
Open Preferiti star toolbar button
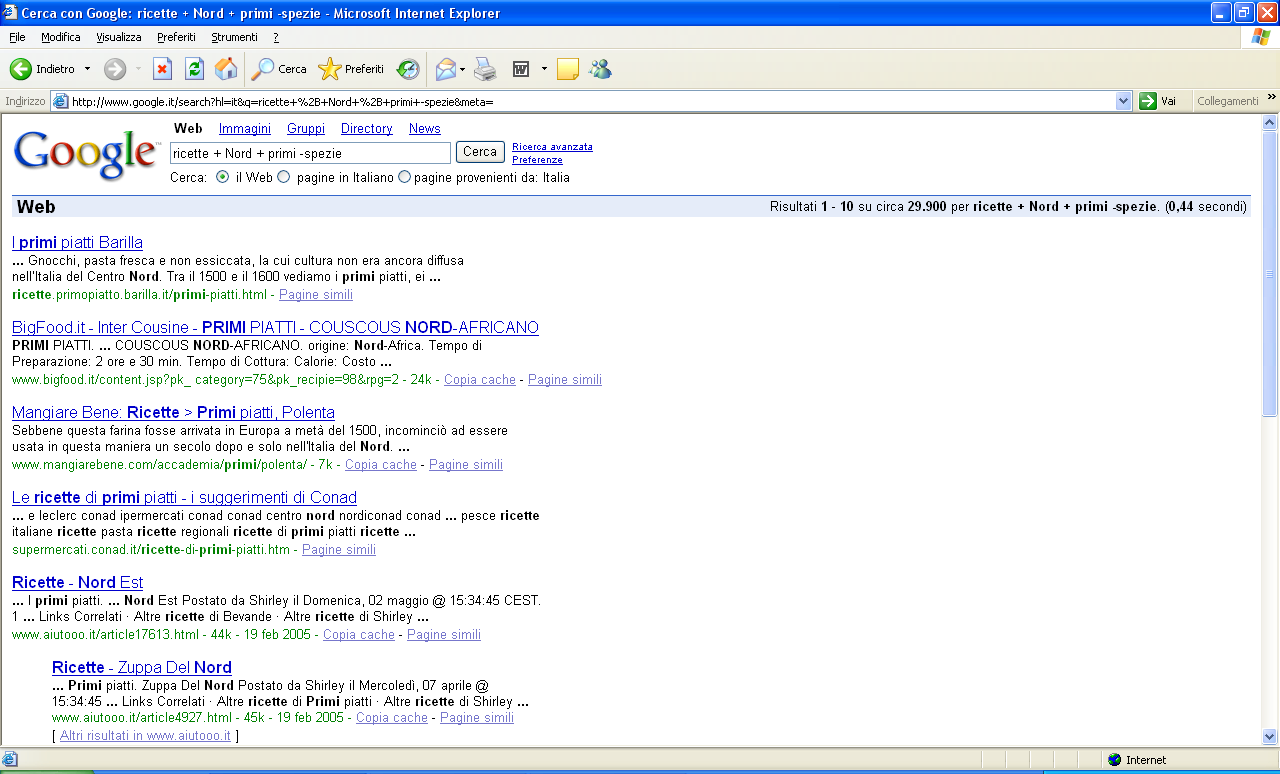click(351, 69)
